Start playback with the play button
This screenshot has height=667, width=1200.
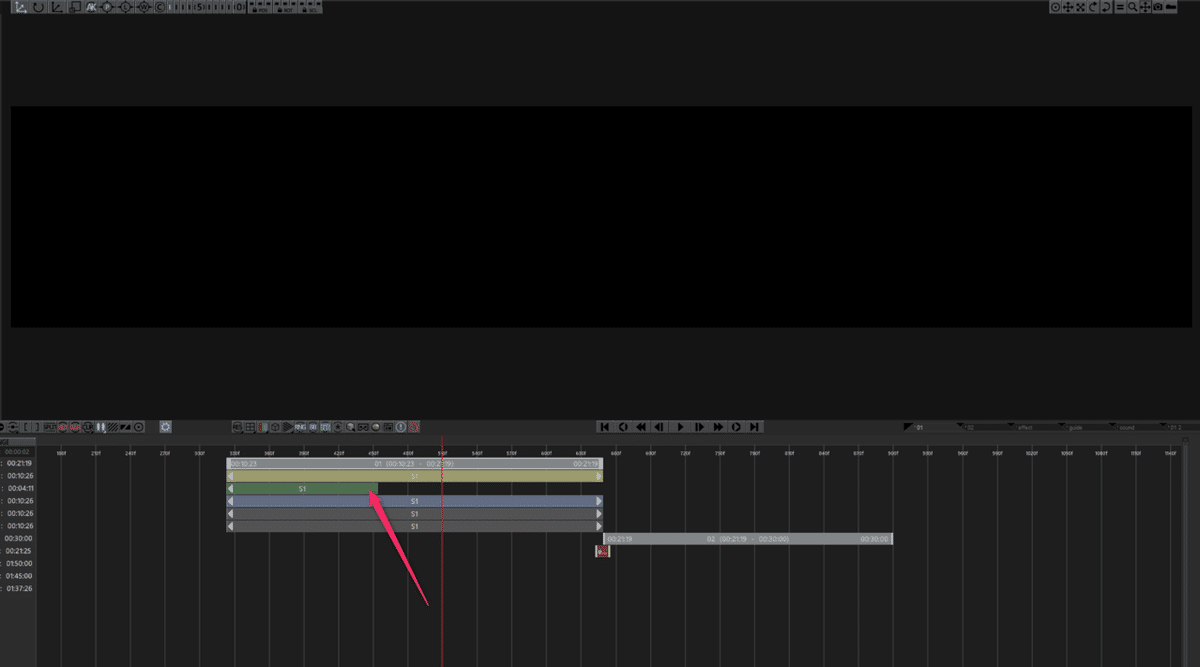(x=680, y=427)
